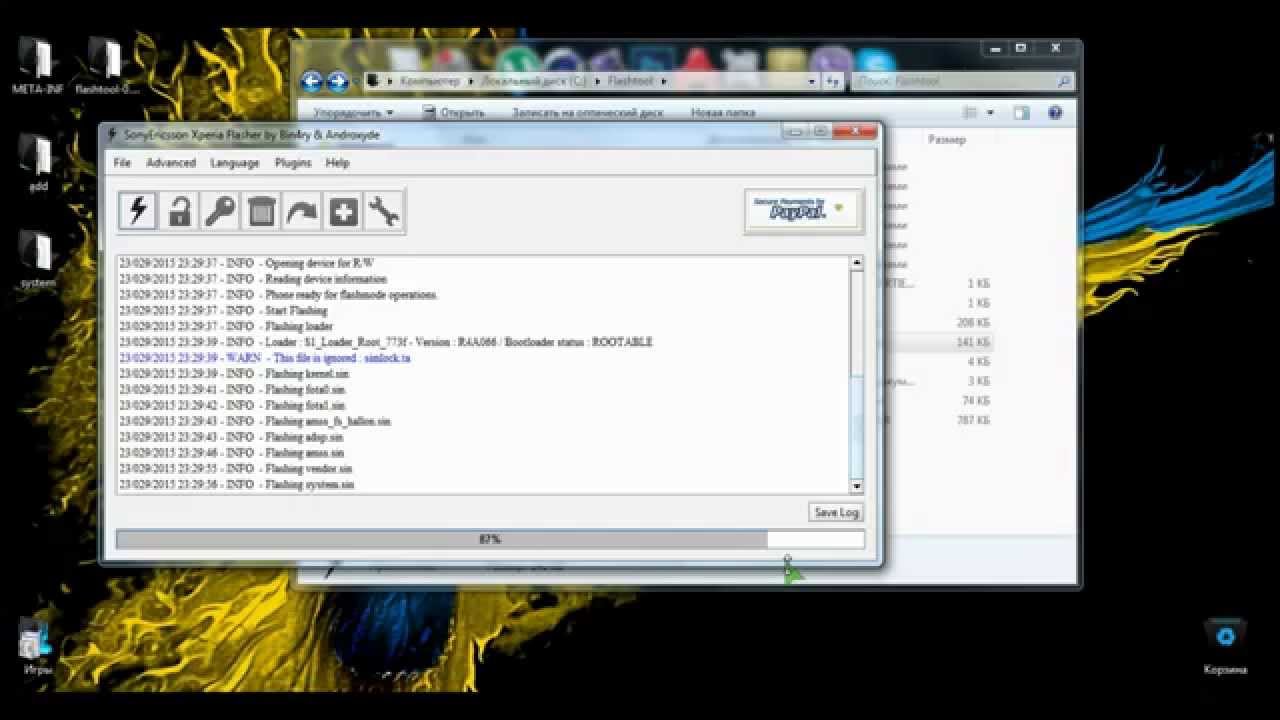Open the File menu in Flasher
1280x720 pixels.
pos(122,163)
